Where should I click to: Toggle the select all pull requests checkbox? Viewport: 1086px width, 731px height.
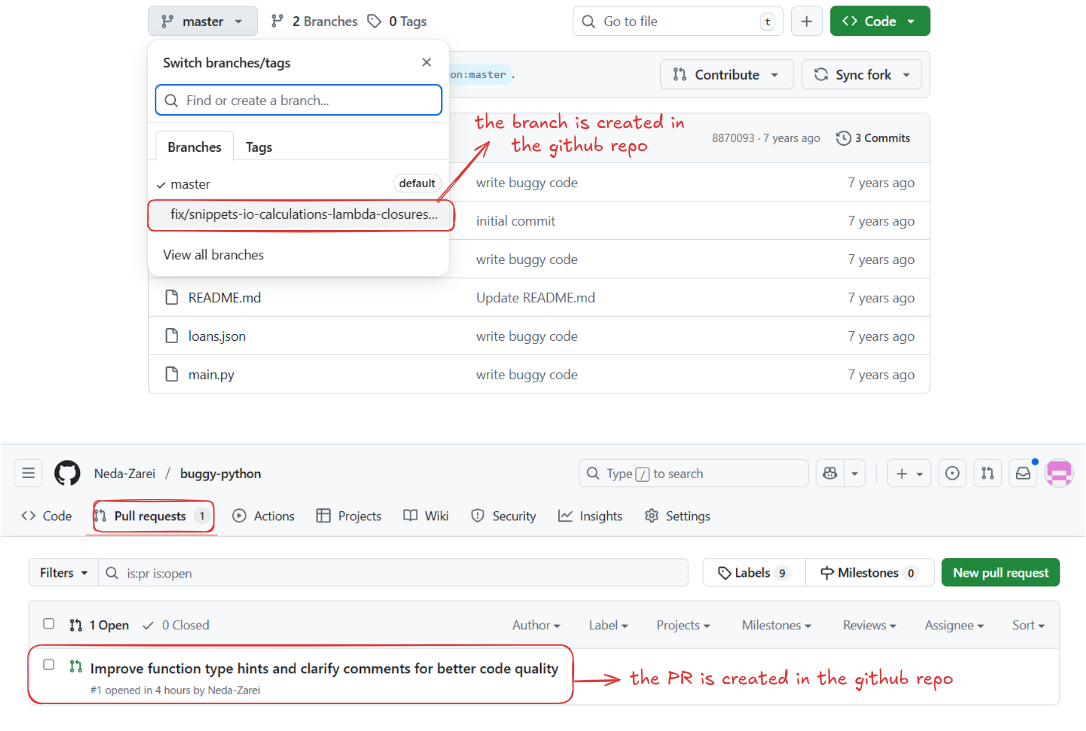[x=49, y=624]
